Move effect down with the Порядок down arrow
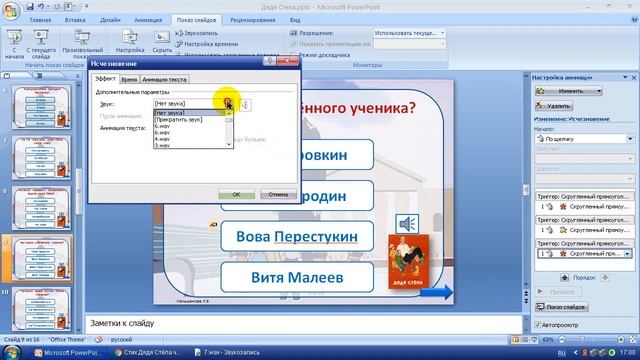 [x=605, y=278]
